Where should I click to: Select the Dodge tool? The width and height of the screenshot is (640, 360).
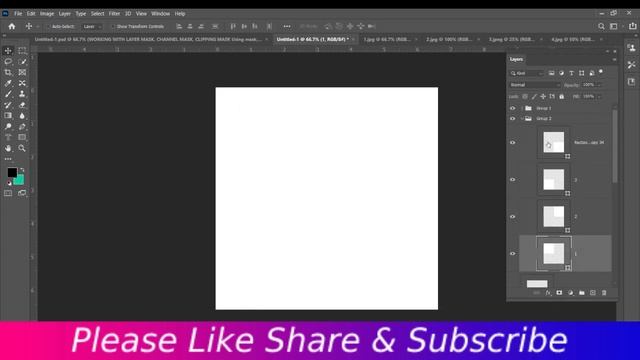[x=8, y=127]
